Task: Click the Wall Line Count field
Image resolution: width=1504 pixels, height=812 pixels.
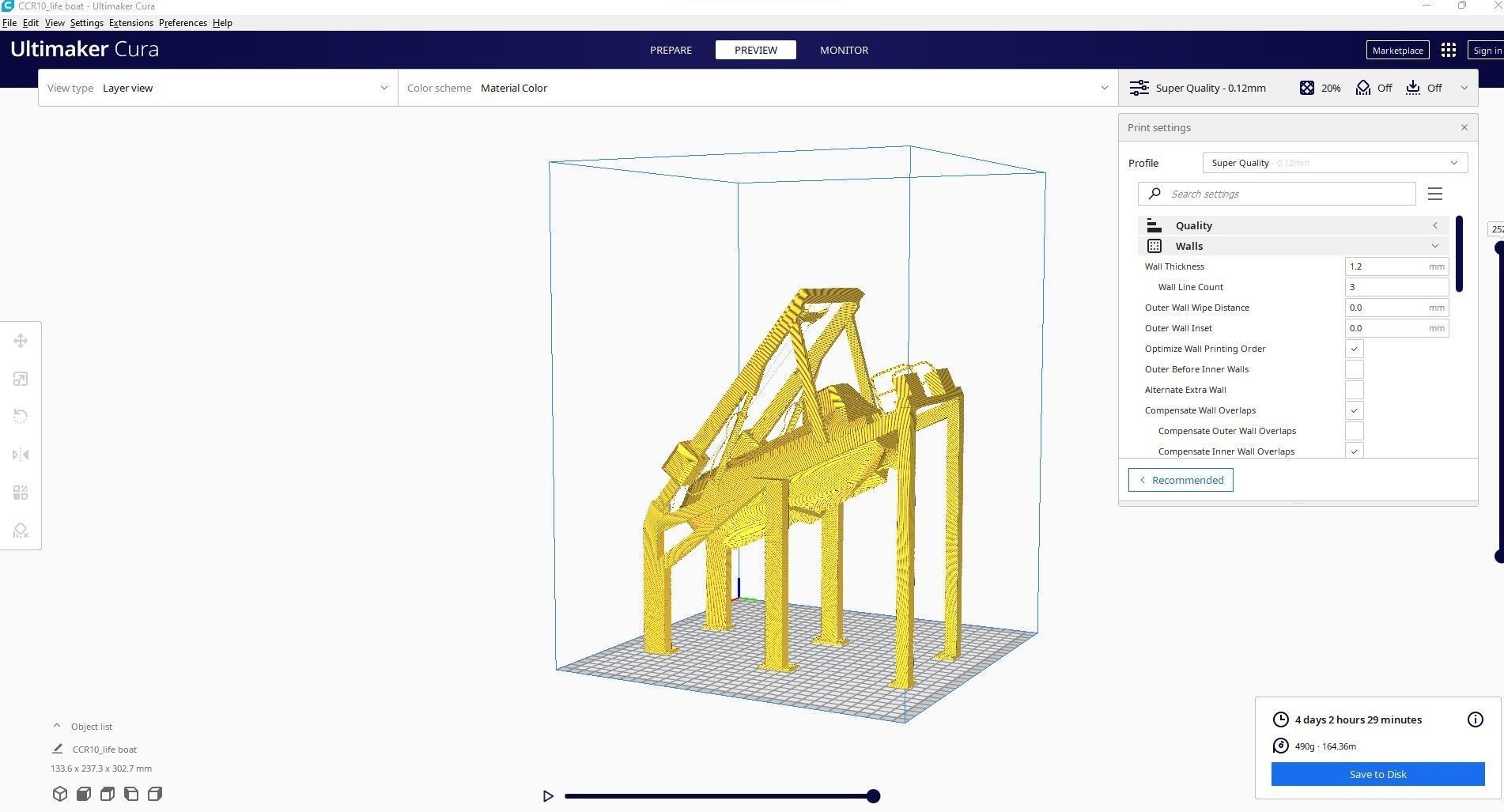Action: click(x=1396, y=287)
